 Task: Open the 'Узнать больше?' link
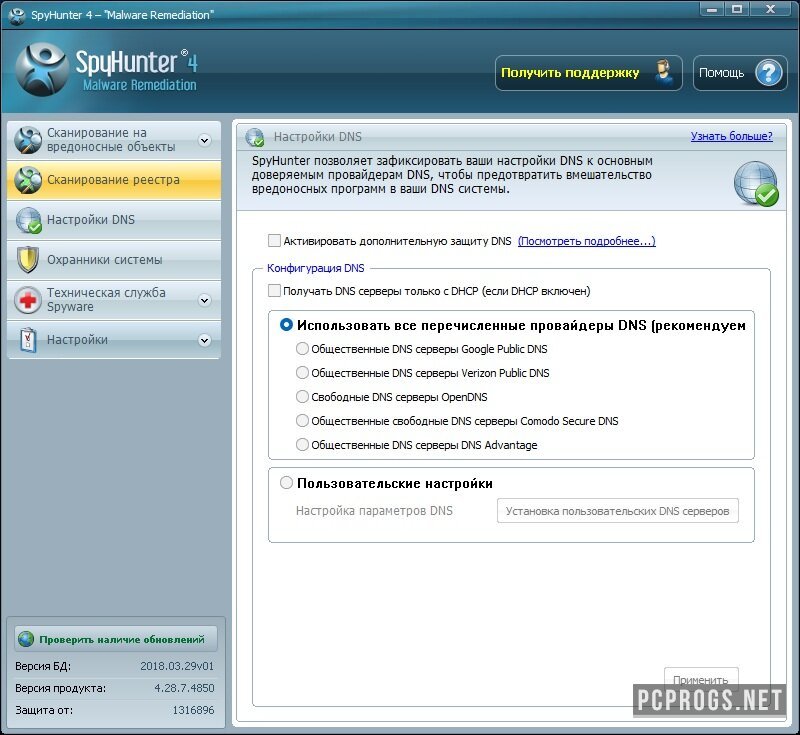pyautogui.click(x=731, y=137)
